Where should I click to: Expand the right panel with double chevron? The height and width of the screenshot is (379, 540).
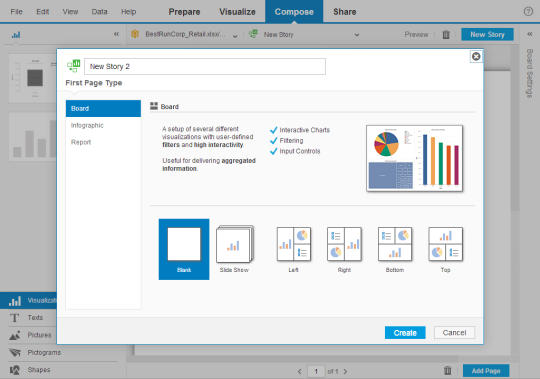point(530,34)
